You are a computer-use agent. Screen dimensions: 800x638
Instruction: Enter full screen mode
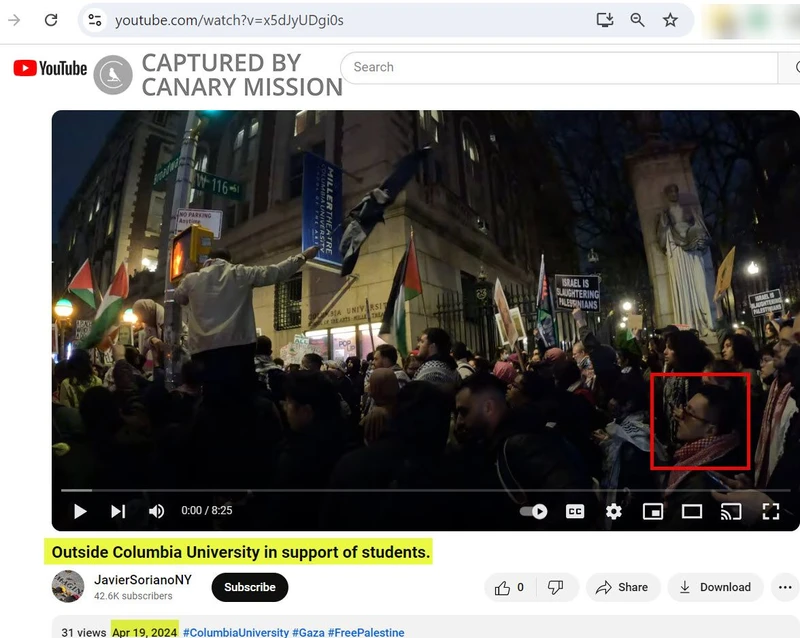click(770, 511)
